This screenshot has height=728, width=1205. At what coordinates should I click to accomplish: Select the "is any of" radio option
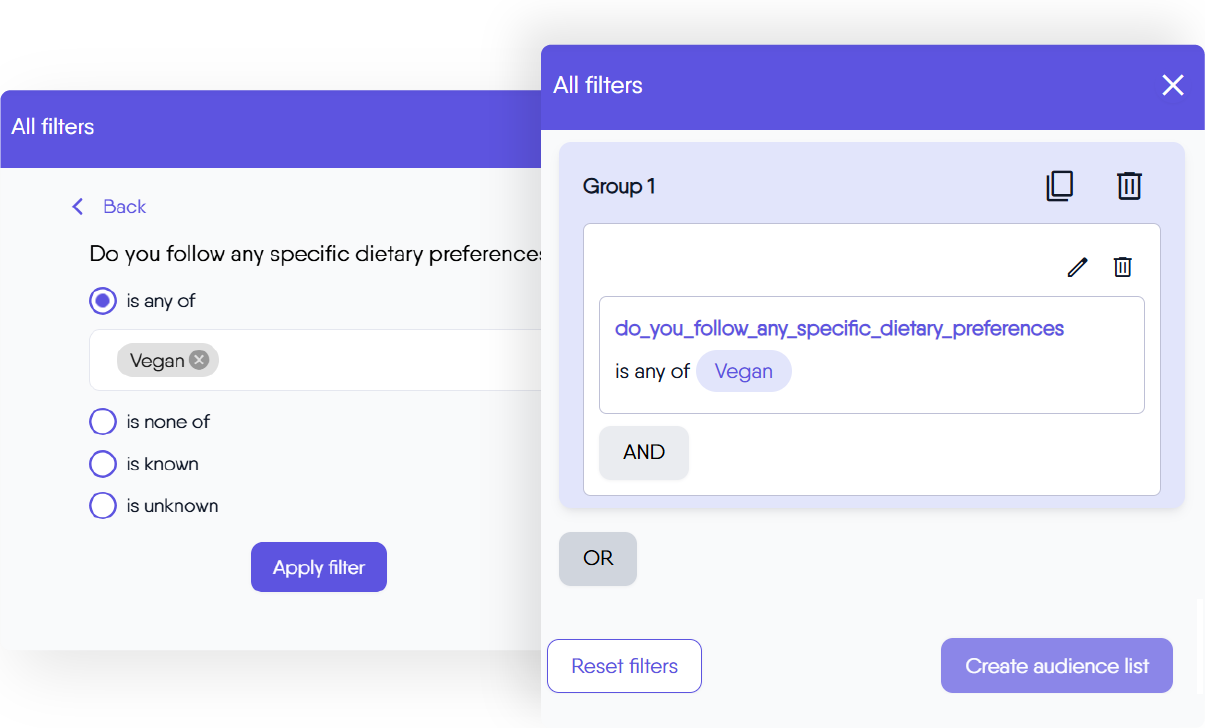click(103, 301)
